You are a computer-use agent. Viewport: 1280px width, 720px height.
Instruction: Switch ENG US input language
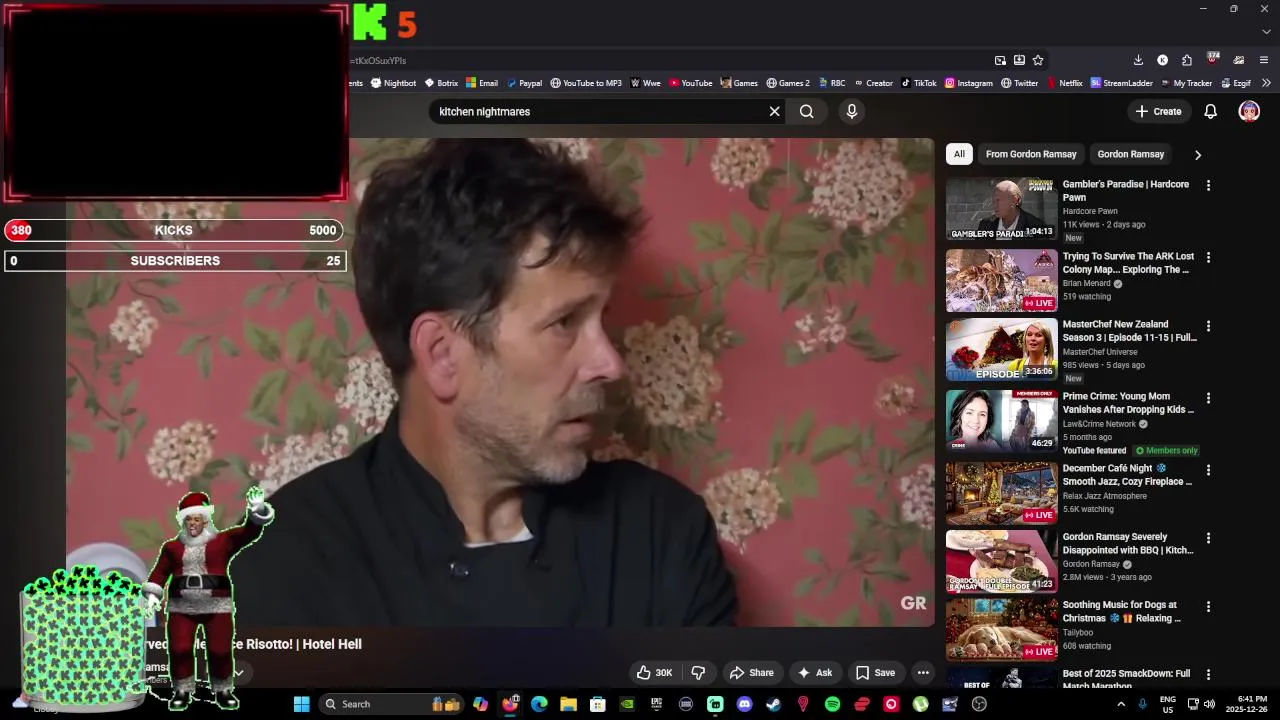pyautogui.click(x=1167, y=704)
